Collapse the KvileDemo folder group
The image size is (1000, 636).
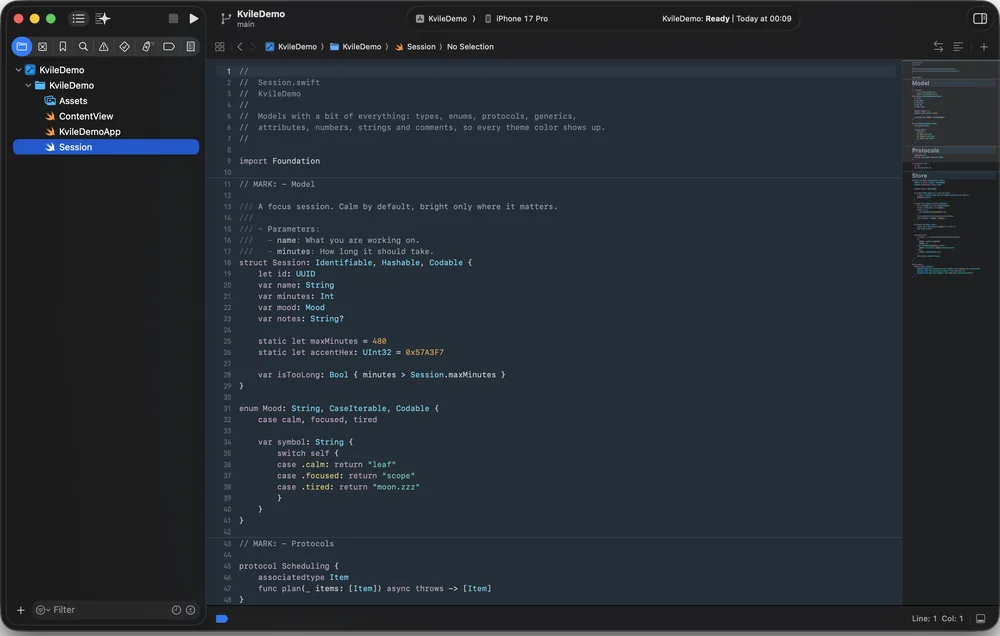(28, 85)
